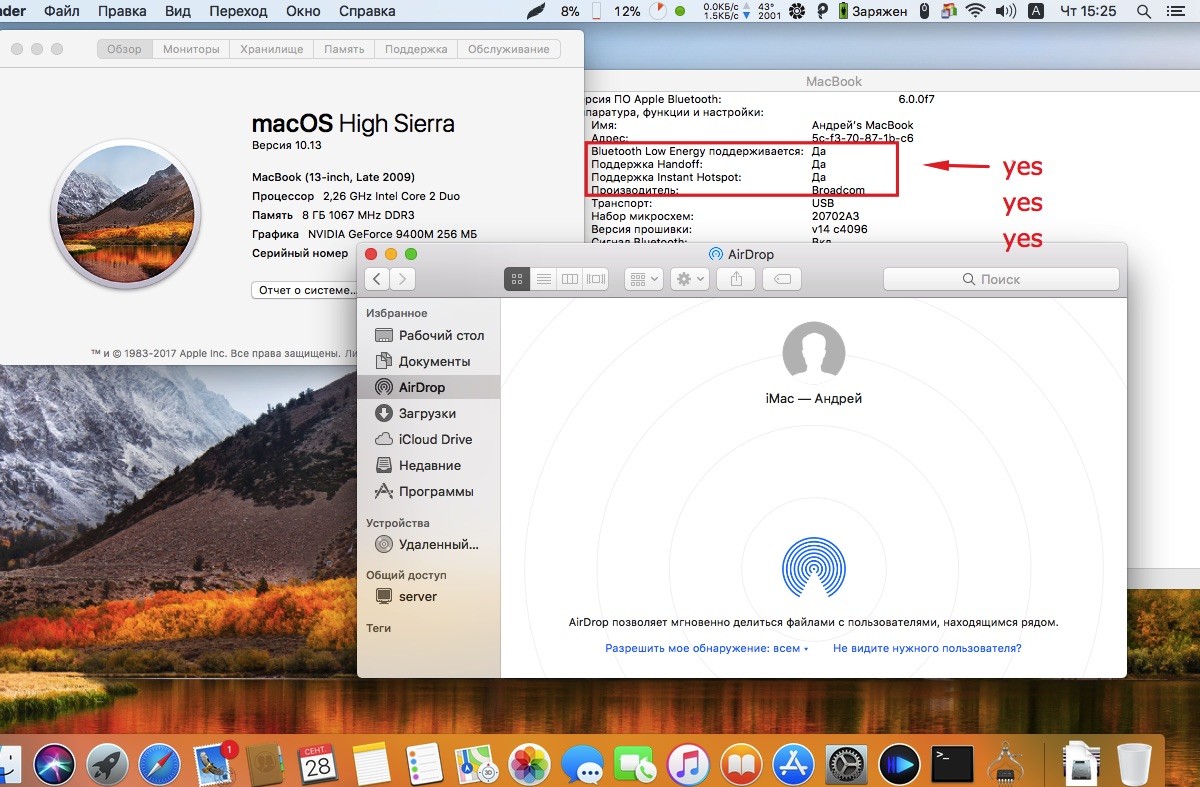Switch Finder to column view

pyautogui.click(x=570, y=279)
